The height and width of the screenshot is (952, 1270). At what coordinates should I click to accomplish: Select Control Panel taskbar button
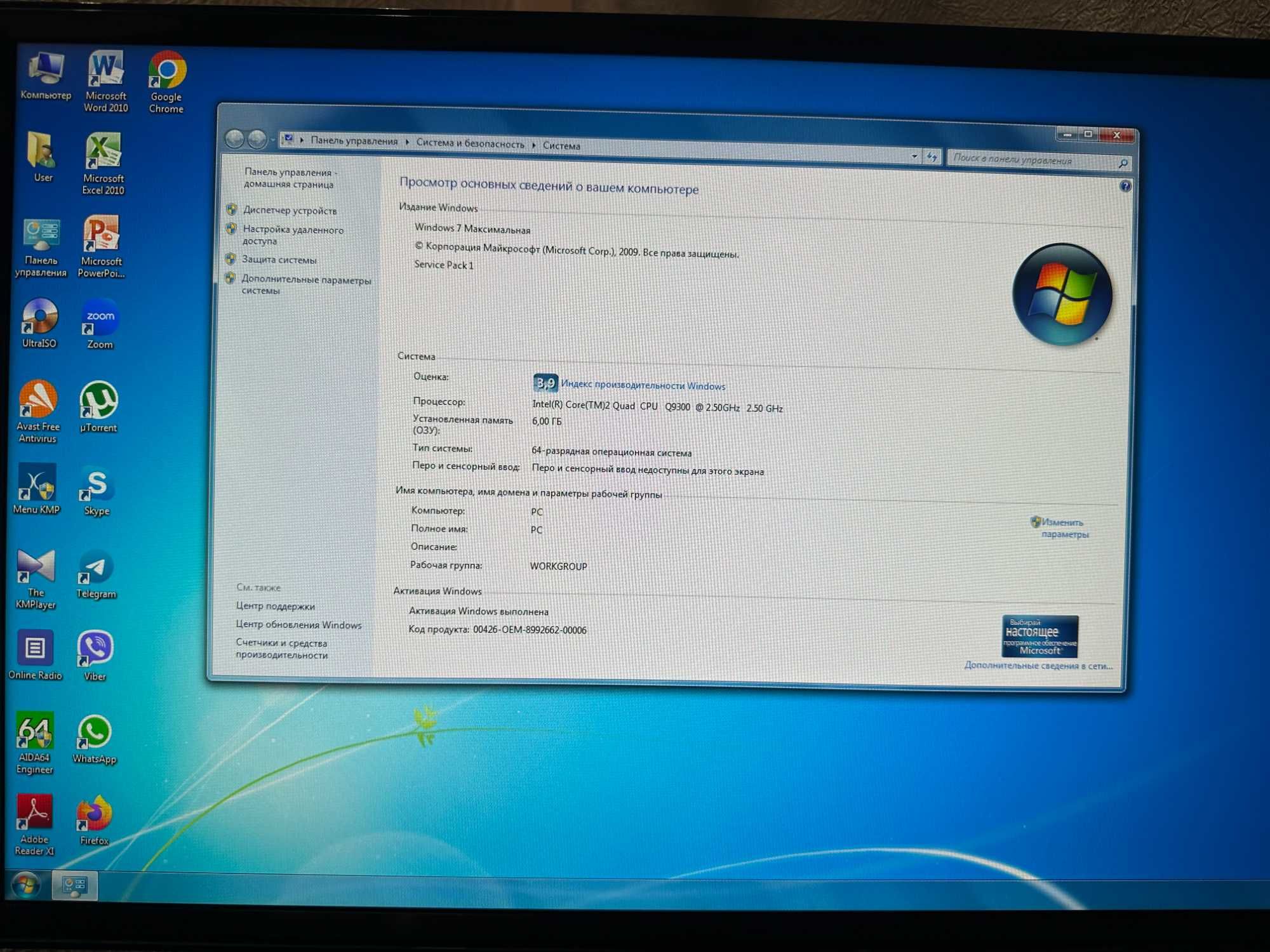tap(74, 885)
